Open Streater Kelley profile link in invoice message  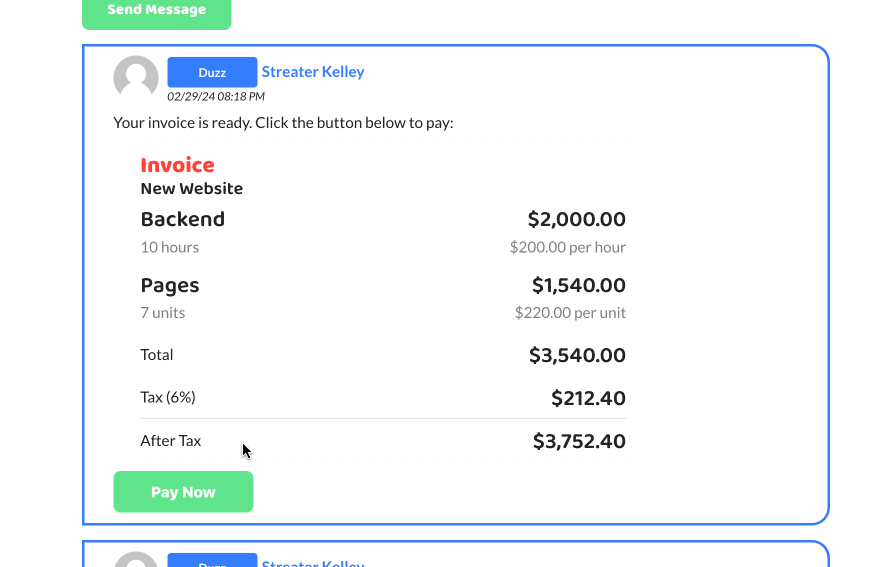pyautogui.click(x=313, y=71)
